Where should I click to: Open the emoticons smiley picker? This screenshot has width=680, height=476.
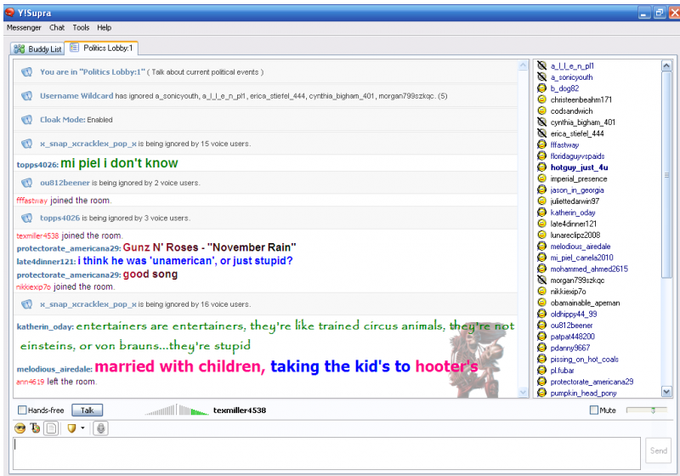(20, 429)
